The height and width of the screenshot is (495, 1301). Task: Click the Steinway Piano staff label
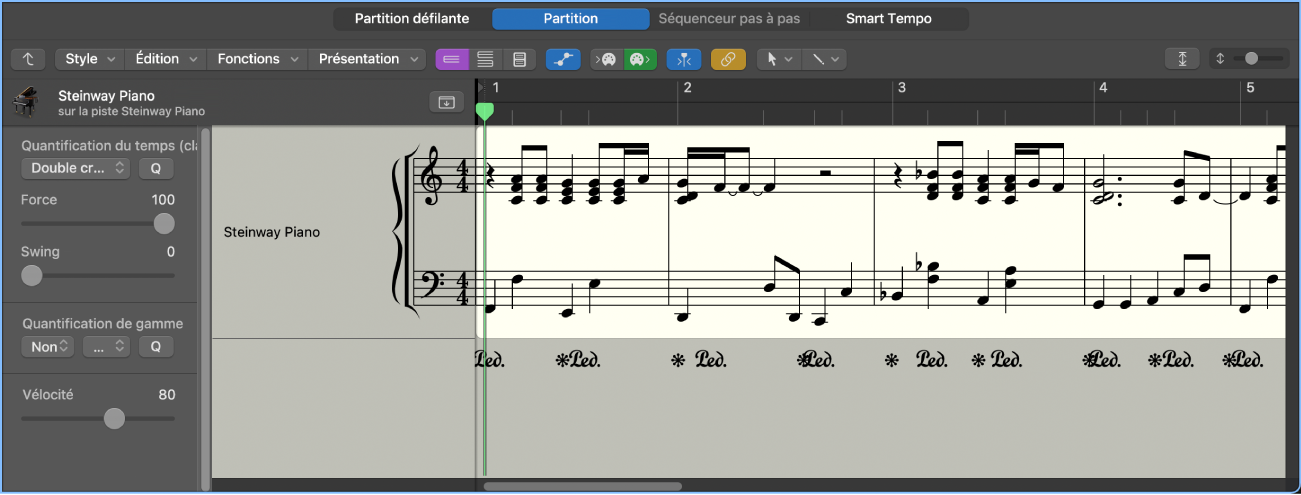[273, 232]
